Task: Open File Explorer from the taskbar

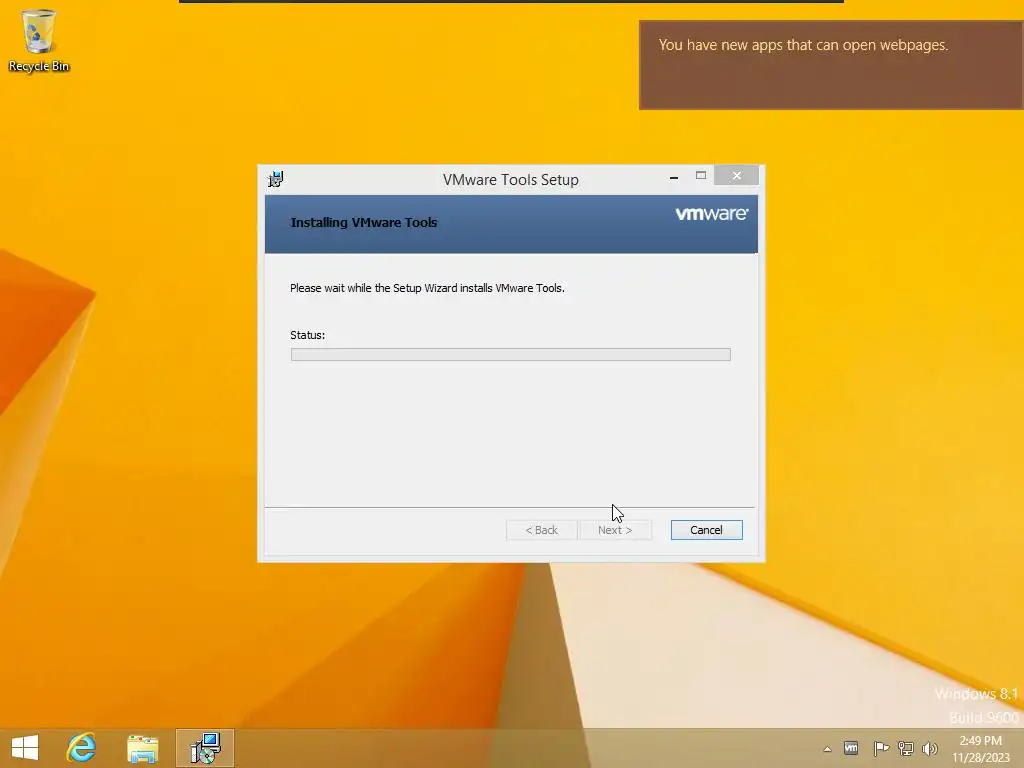Action: 142,748
